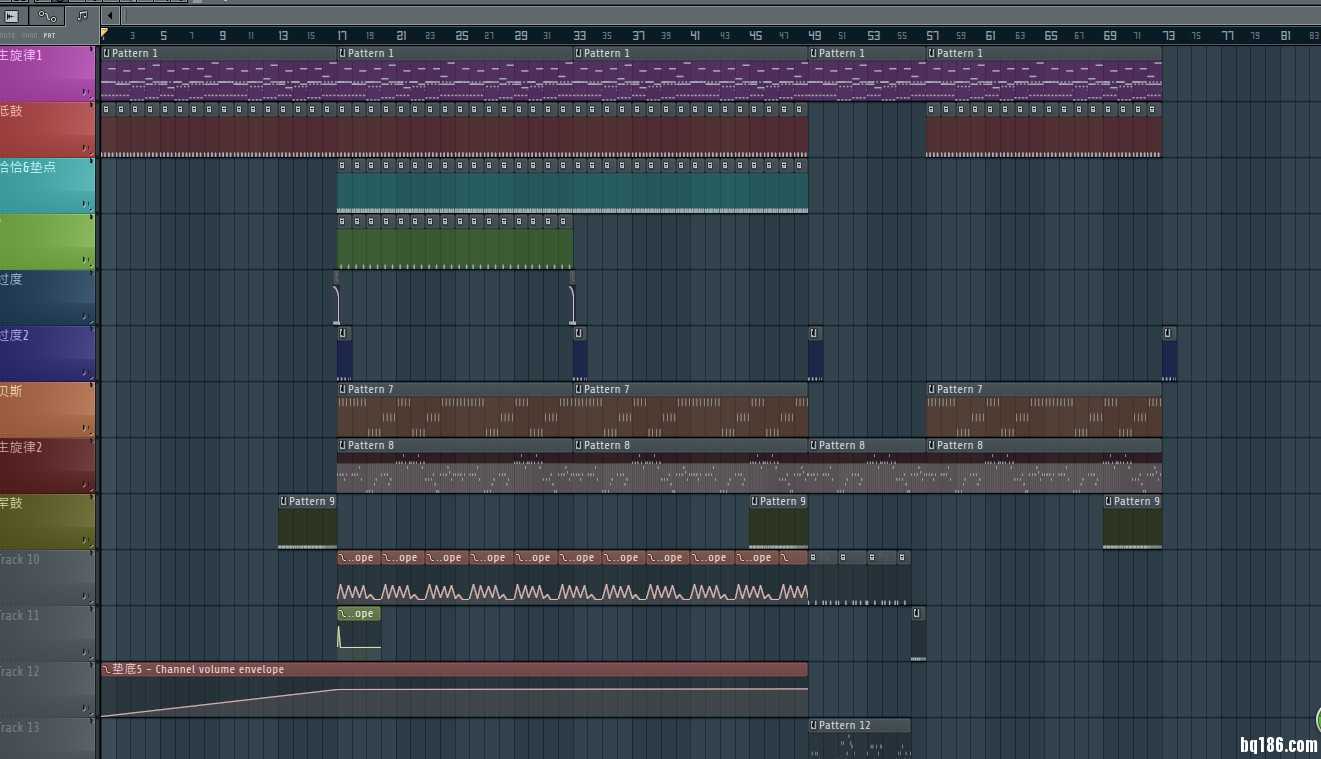Select the 过度2 clip at bar 49
Image resolution: width=1321 pixels, height=759 pixels.
click(815, 353)
